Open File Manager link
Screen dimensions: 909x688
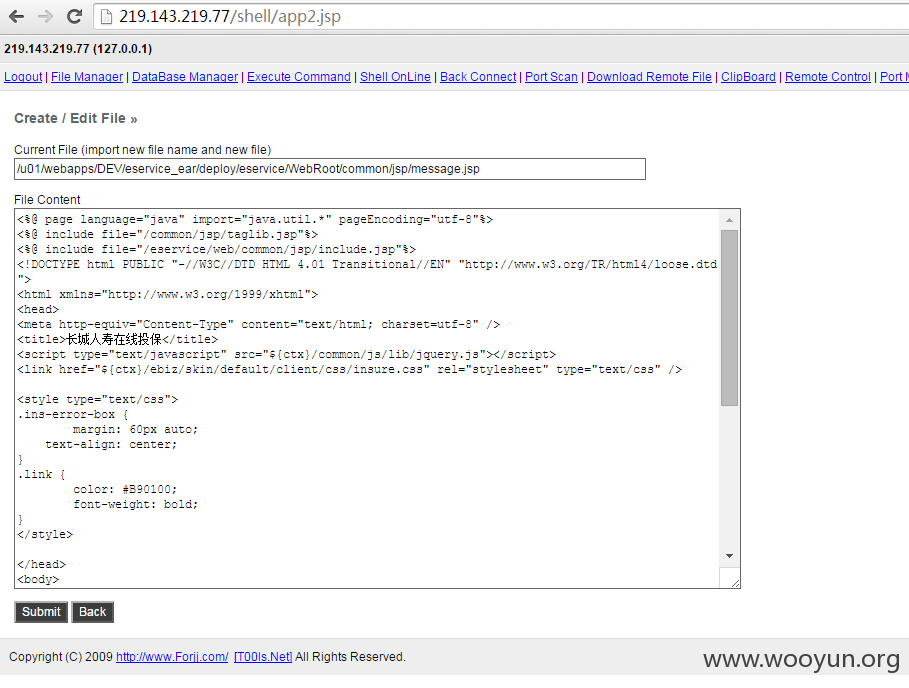coord(87,77)
